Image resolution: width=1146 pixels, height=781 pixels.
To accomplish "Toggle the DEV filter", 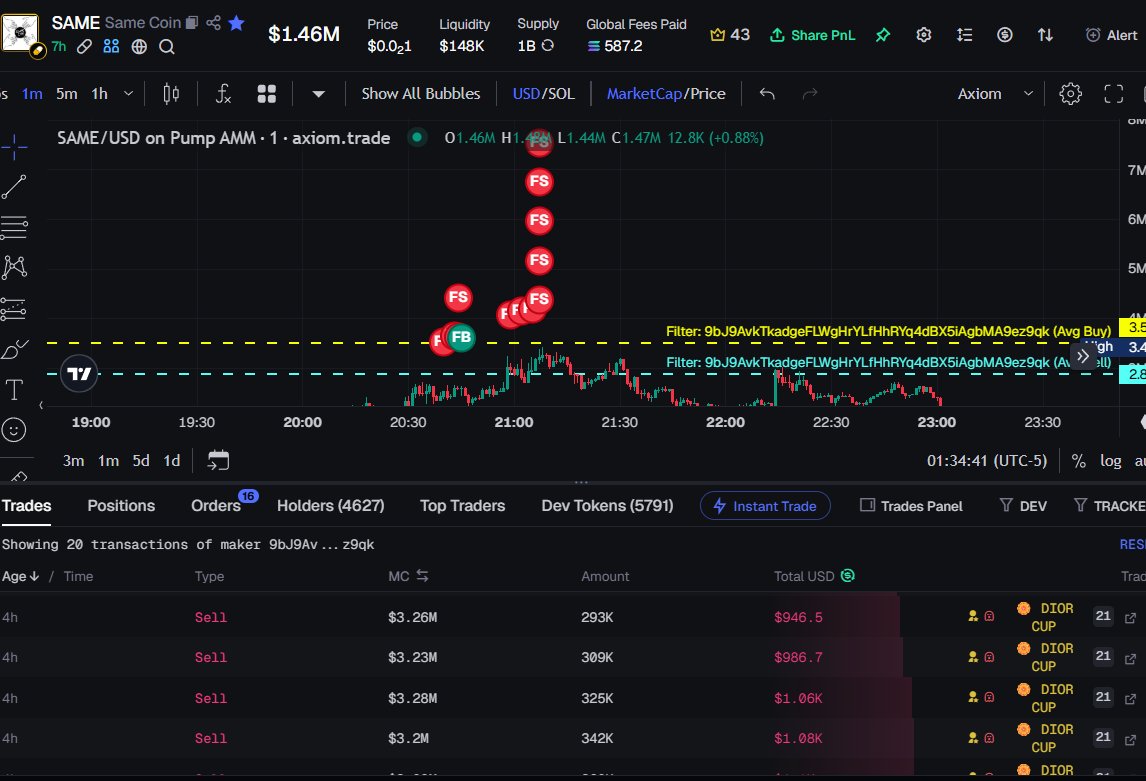I will [1023, 506].
